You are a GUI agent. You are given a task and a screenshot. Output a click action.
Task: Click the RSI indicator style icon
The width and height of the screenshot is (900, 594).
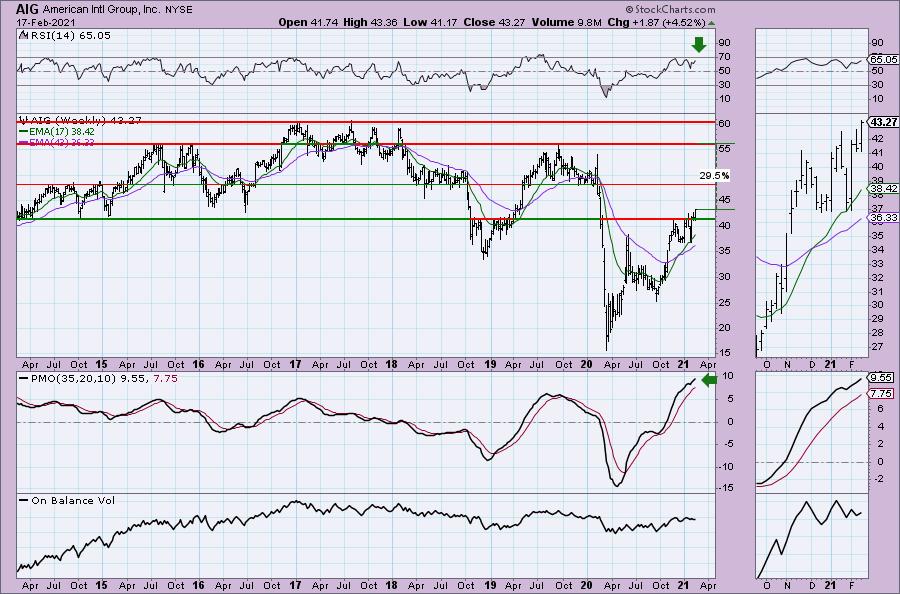pyautogui.click(x=22, y=36)
